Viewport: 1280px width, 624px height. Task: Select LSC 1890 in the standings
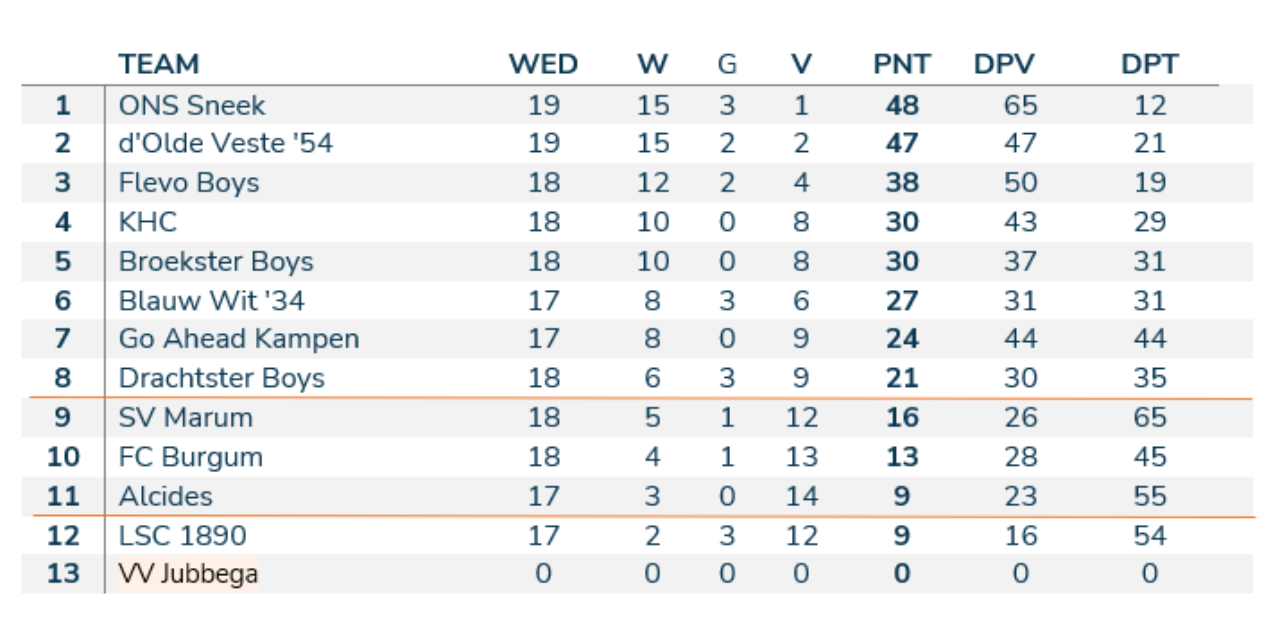tap(182, 536)
